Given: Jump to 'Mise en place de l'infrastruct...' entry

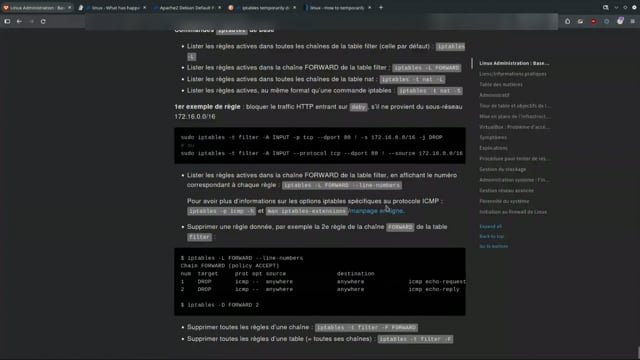Looking at the screenshot, I should [x=515, y=116].
